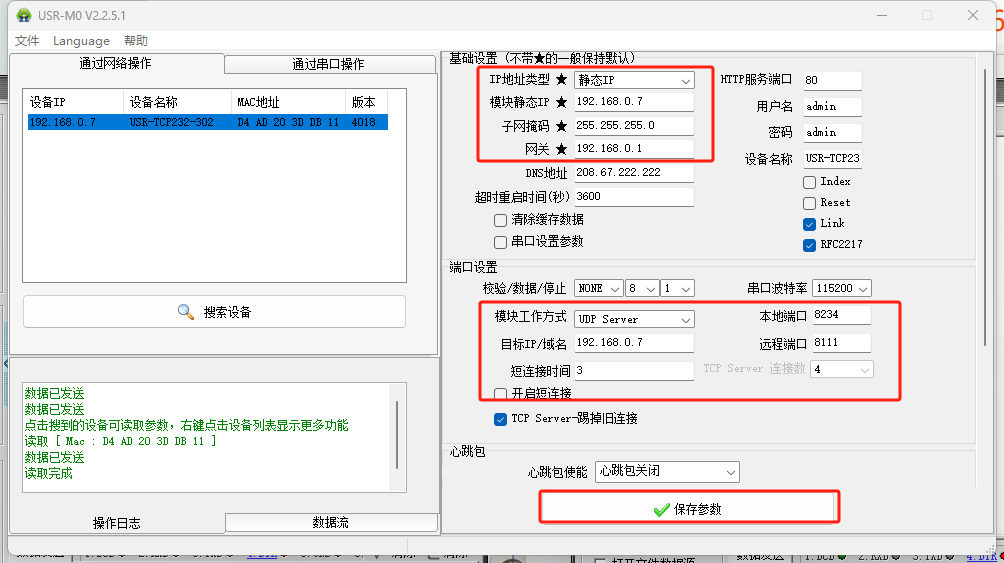Viewport: 1004px width, 563px height.
Task: Enable the 开启短连接 checkbox
Action: click(x=501, y=393)
